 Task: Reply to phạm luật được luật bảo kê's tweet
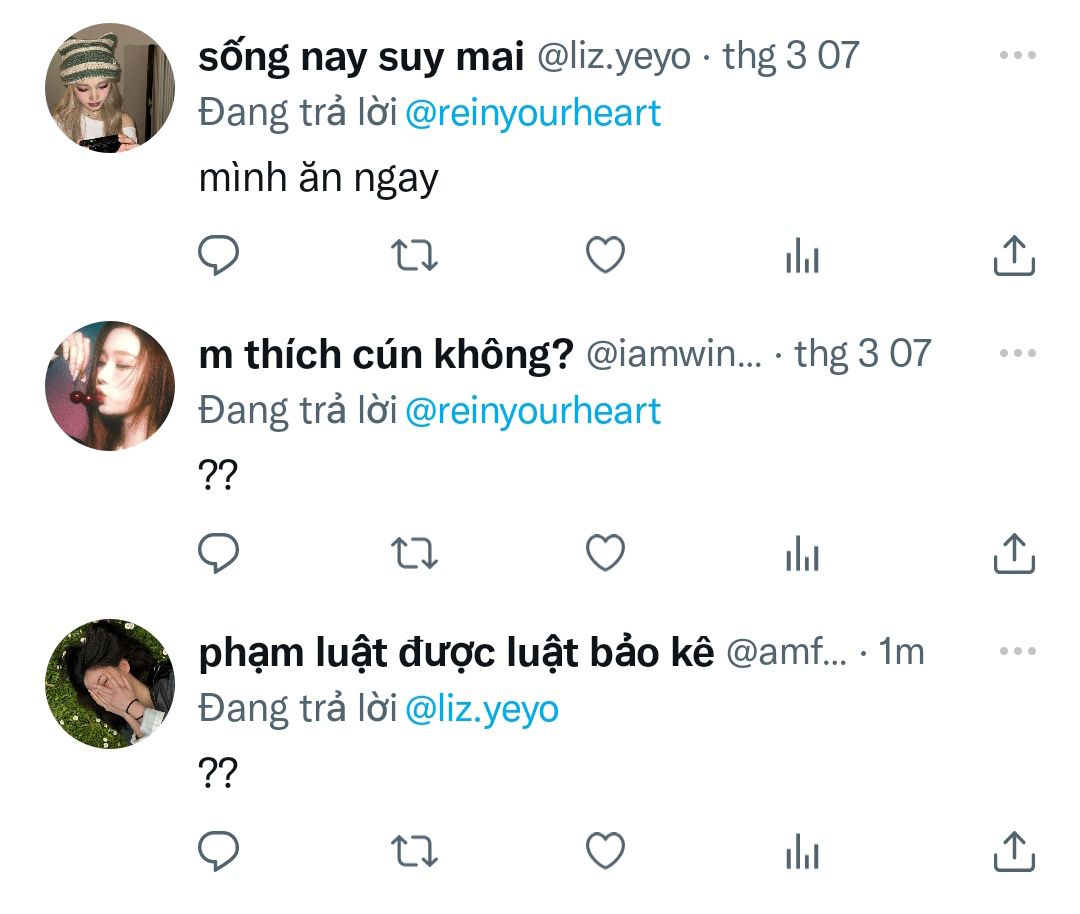point(217,851)
